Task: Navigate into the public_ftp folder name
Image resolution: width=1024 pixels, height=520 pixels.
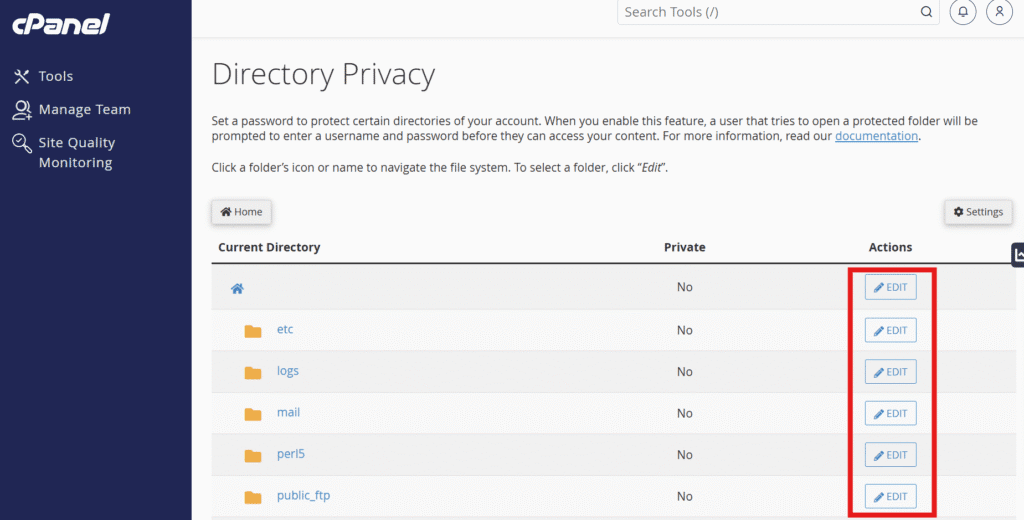Action: click(x=303, y=496)
